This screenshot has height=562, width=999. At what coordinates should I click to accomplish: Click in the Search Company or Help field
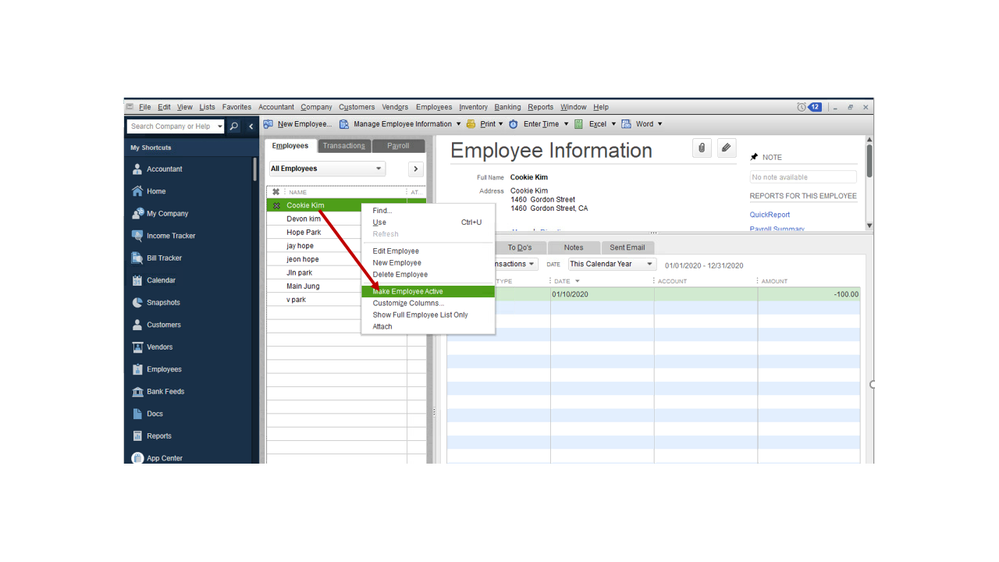click(x=171, y=126)
